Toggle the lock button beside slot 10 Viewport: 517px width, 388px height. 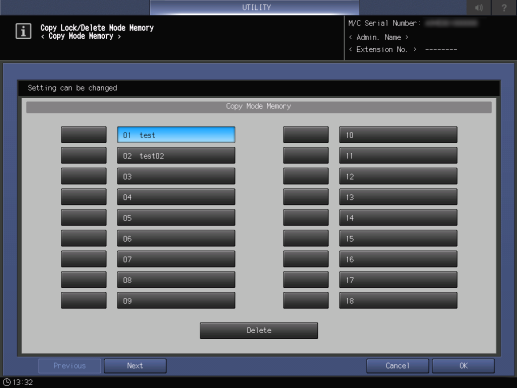pyautogui.click(x=306, y=135)
